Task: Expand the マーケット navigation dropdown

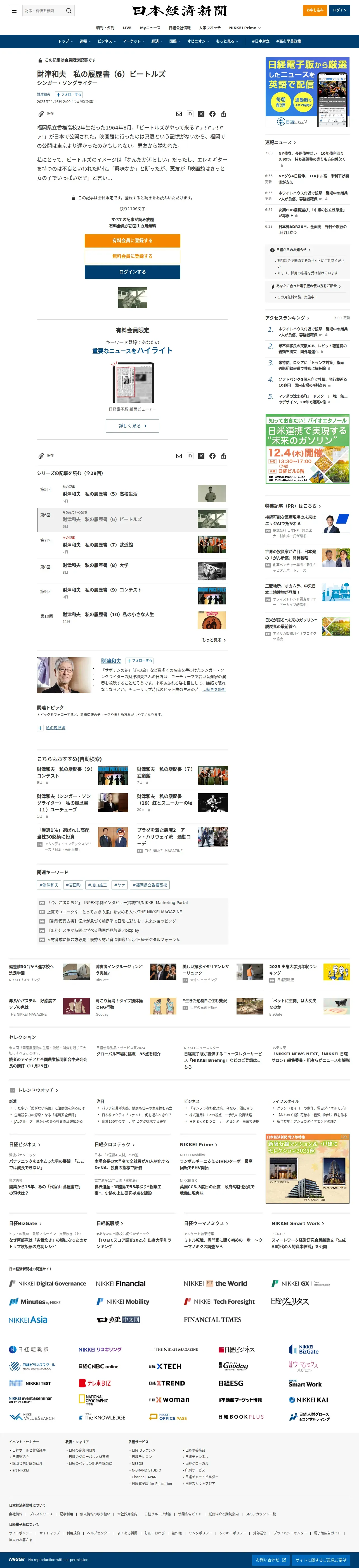Action: point(134,41)
